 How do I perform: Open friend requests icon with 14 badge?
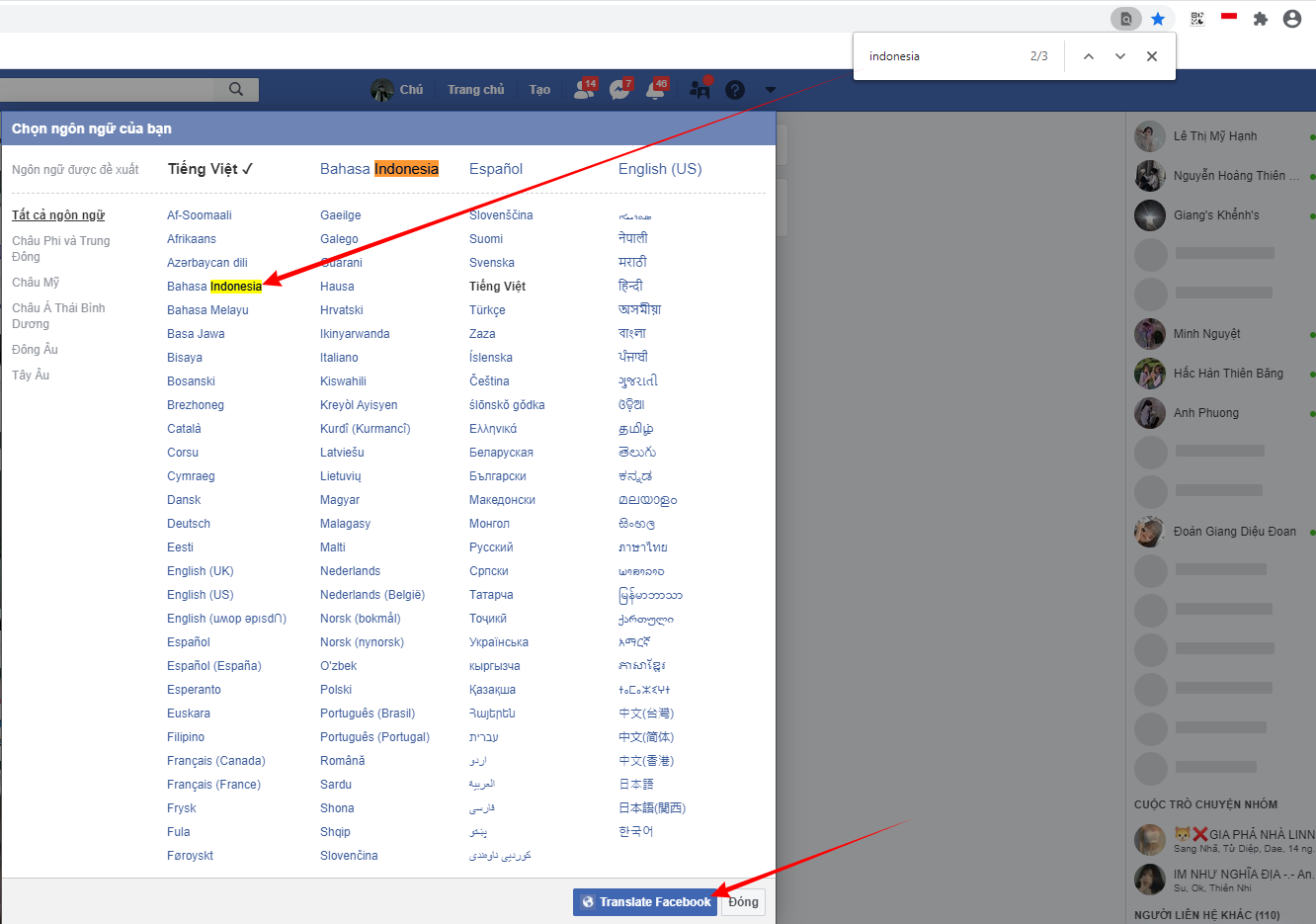point(584,90)
